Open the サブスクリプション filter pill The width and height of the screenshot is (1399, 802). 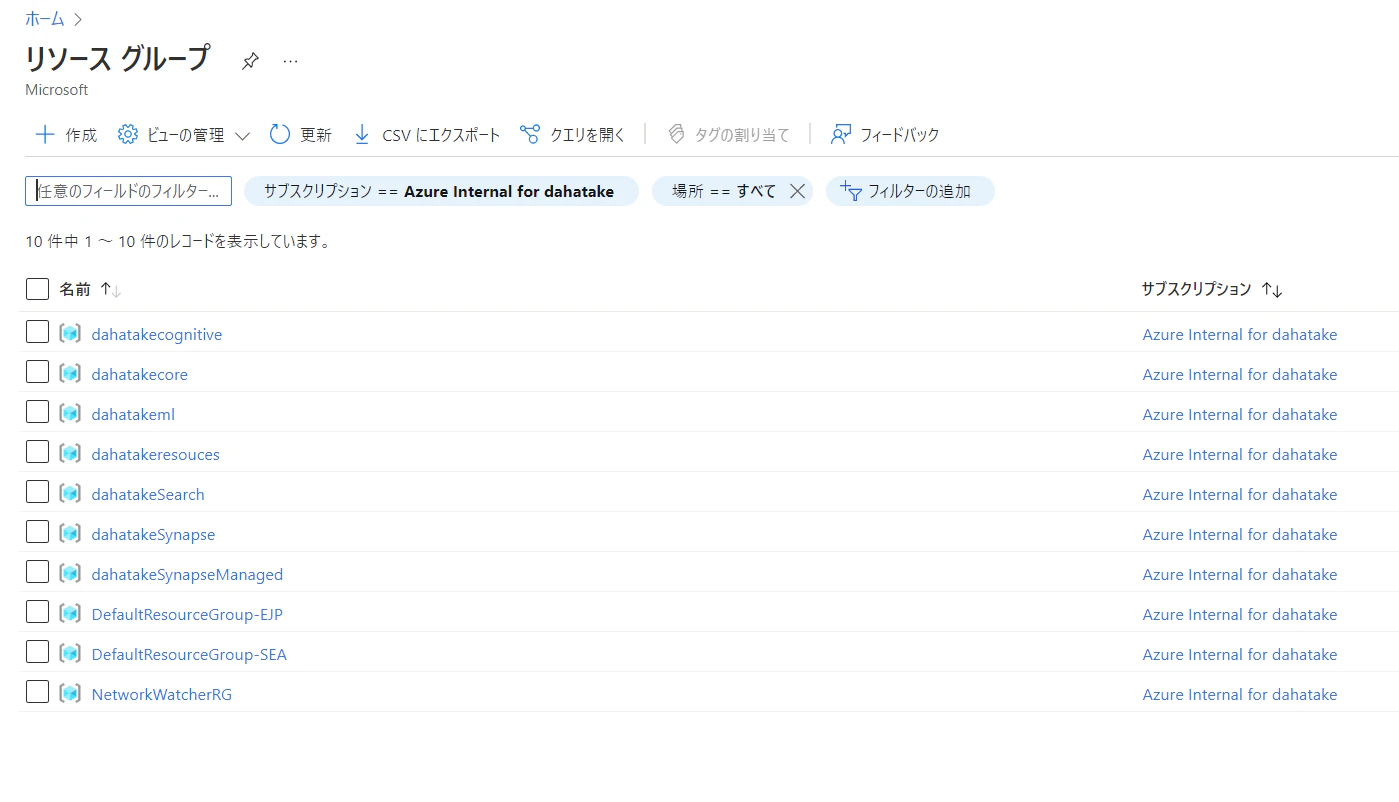(441, 191)
